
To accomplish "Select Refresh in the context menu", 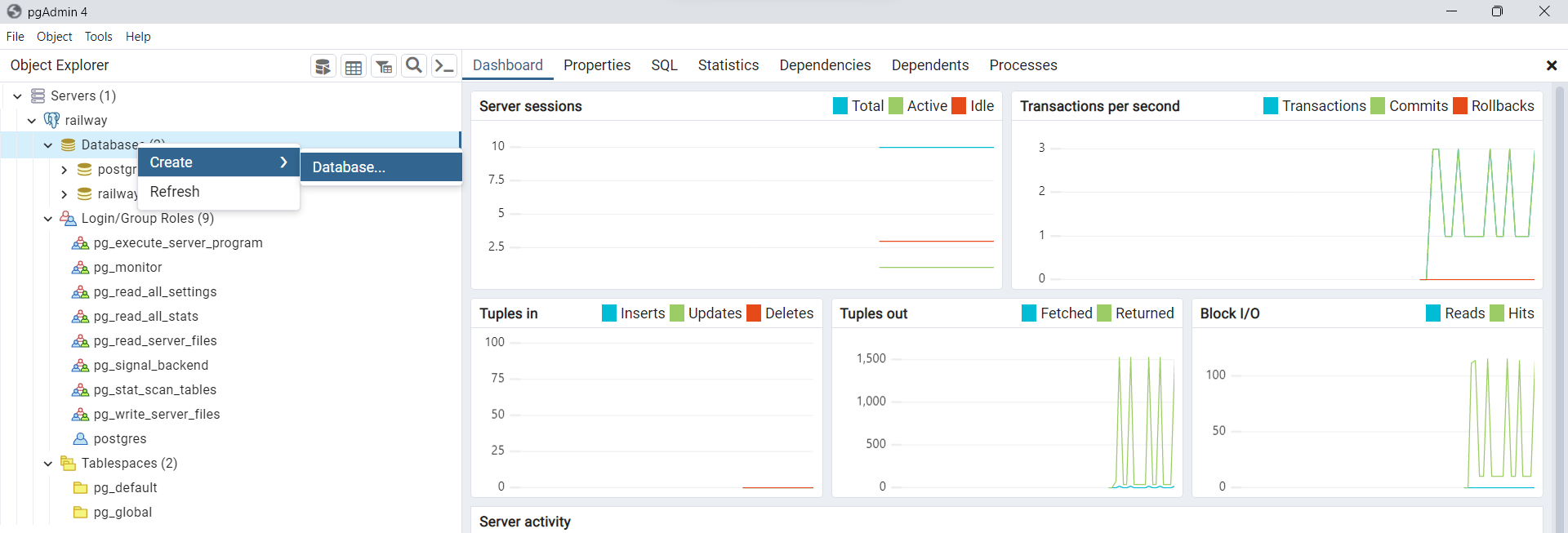I will (219, 192).
